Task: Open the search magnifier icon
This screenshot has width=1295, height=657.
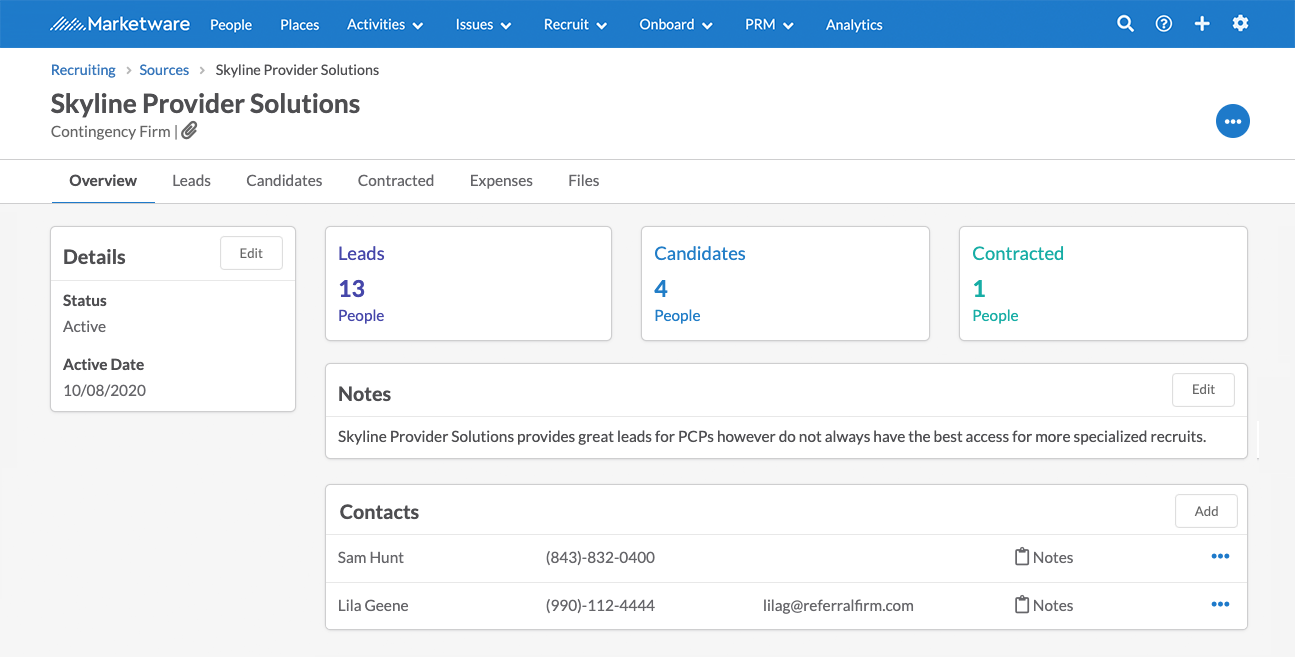Action: pos(1125,24)
